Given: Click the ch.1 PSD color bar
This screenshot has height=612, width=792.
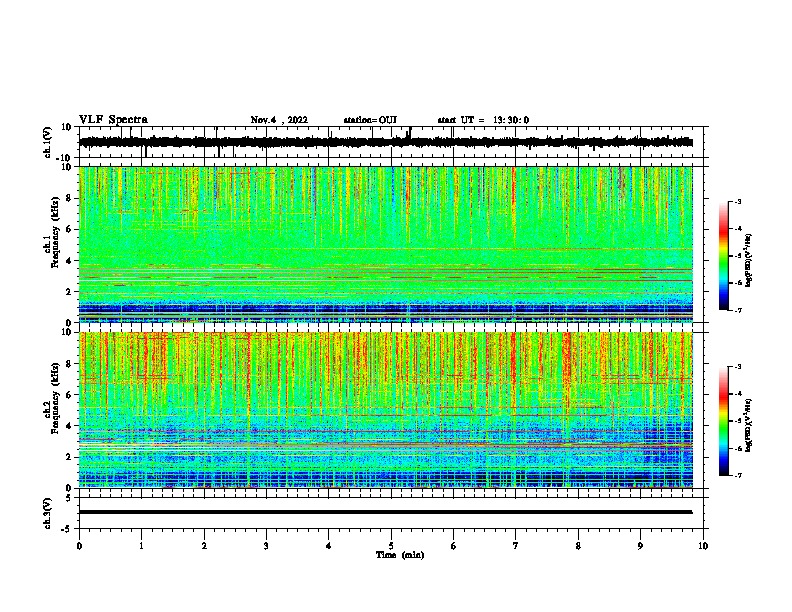Looking at the screenshot, I should coord(724,256).
